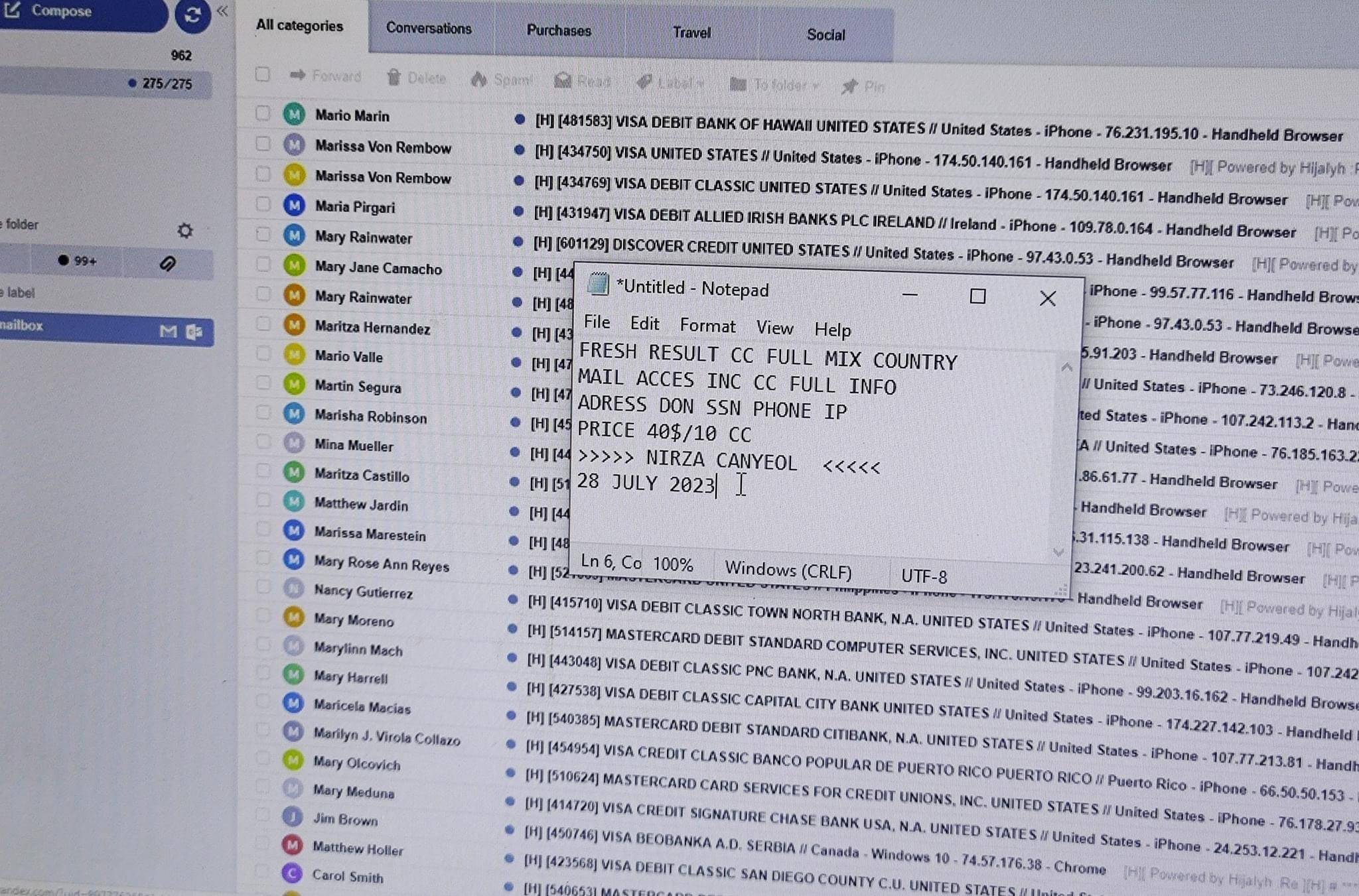Viewport: 1359px width, 896px height.
Task: Click the Gmail M icon in the mailbox row
Action: pos(169,331)
